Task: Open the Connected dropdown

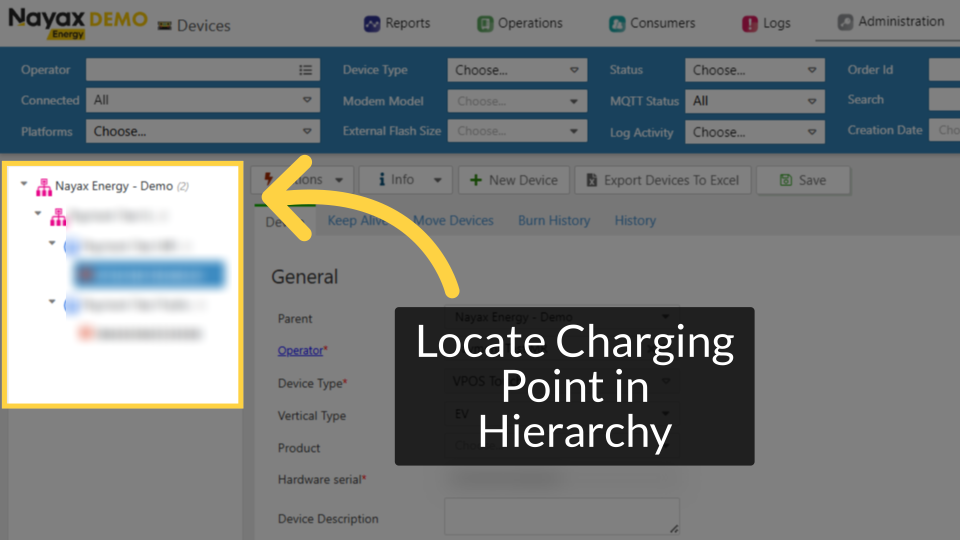Action: click(x=203, y=100)
